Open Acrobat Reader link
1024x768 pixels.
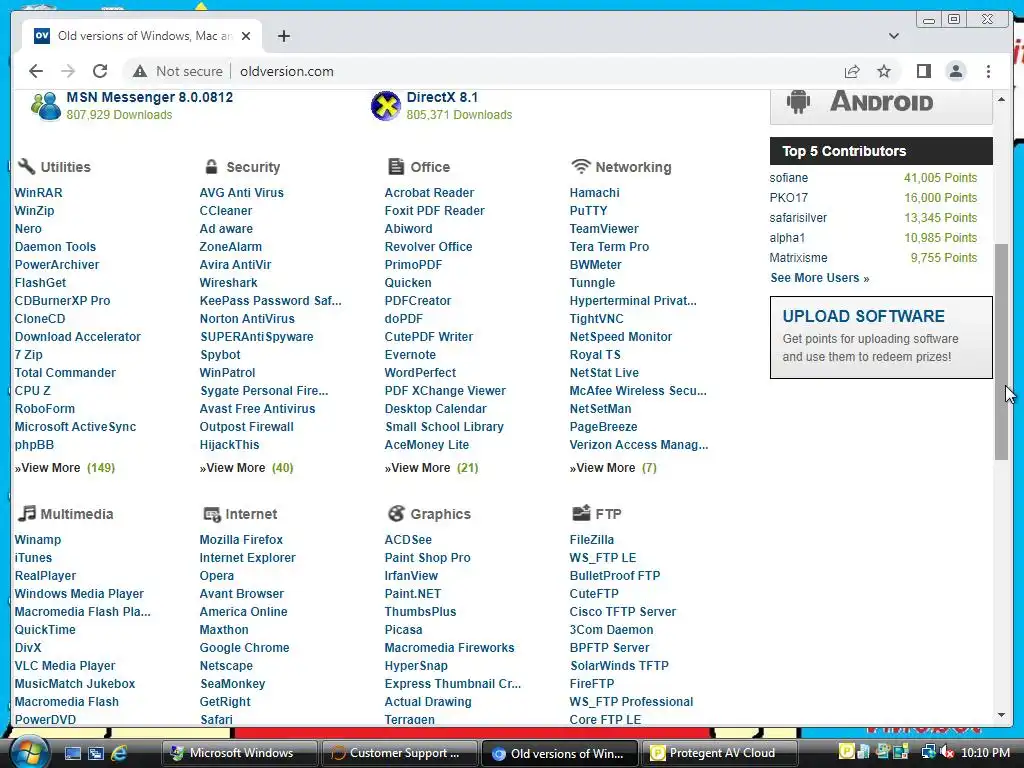[429, 193]
